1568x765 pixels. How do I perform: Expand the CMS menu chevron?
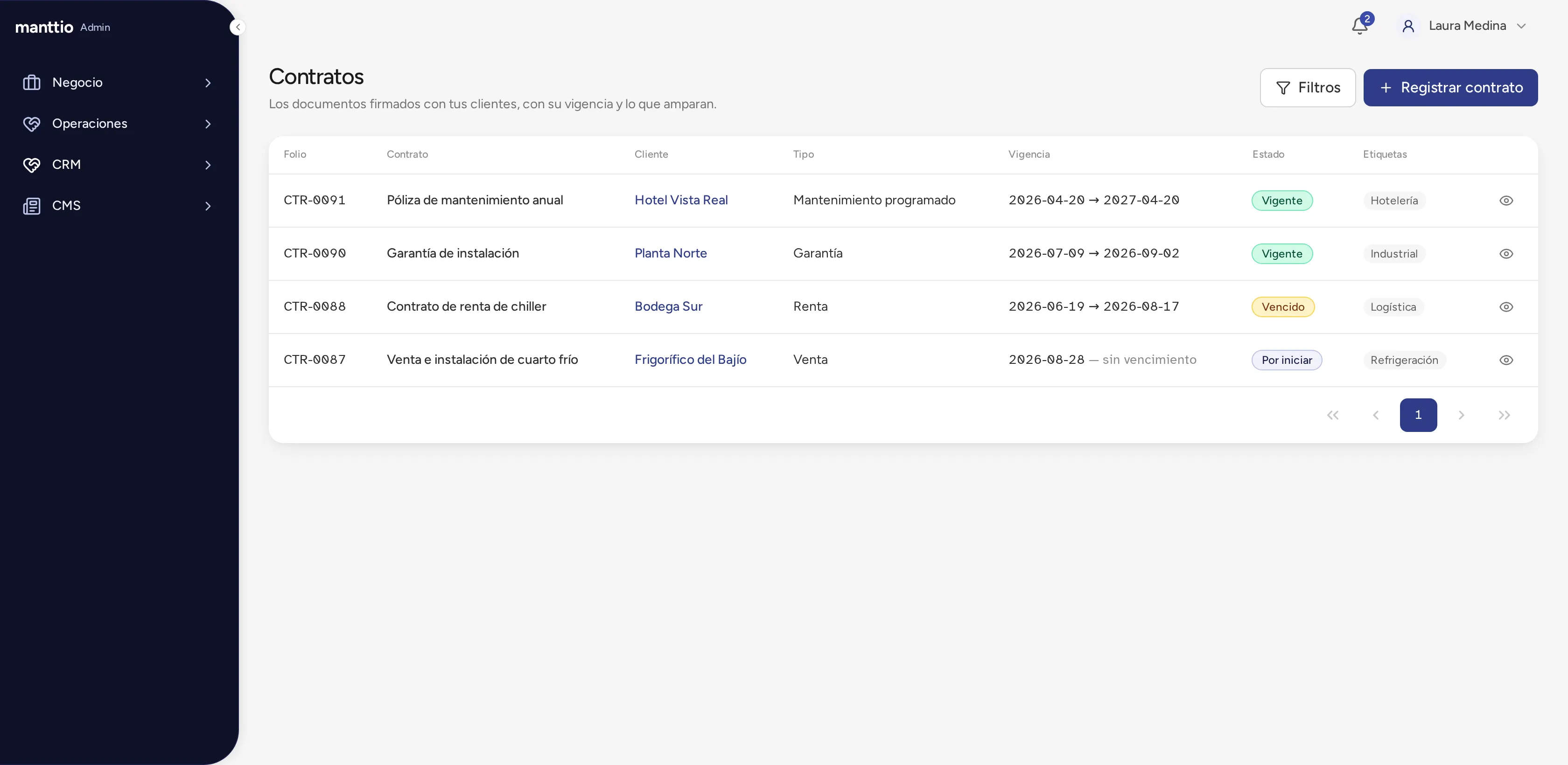click(208, 206)
